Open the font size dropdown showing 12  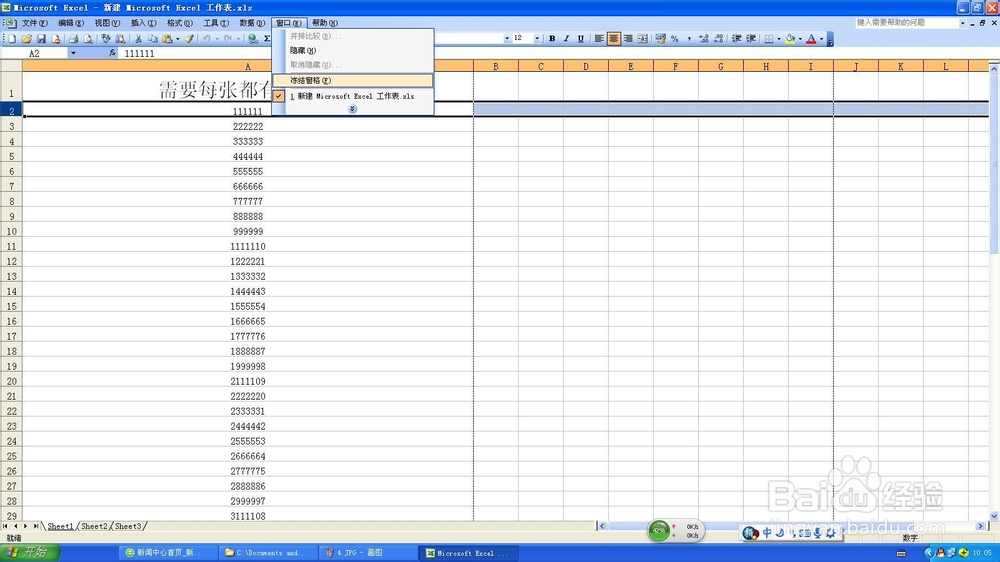537,39
